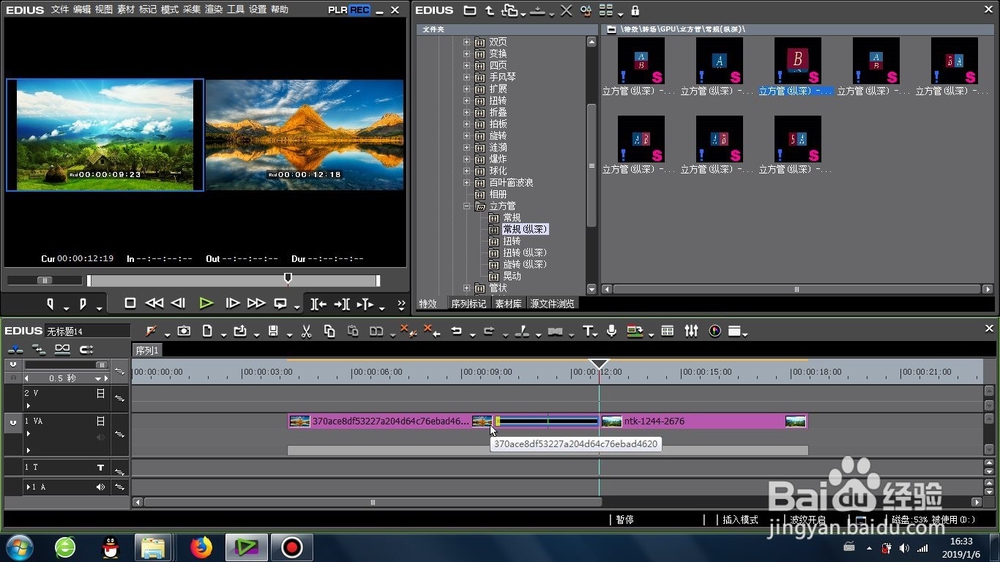Image resolution: width=1000 pixels, height=562 pixels.
Task: Stop playback with the square Stop button
Action: point(130,303)
